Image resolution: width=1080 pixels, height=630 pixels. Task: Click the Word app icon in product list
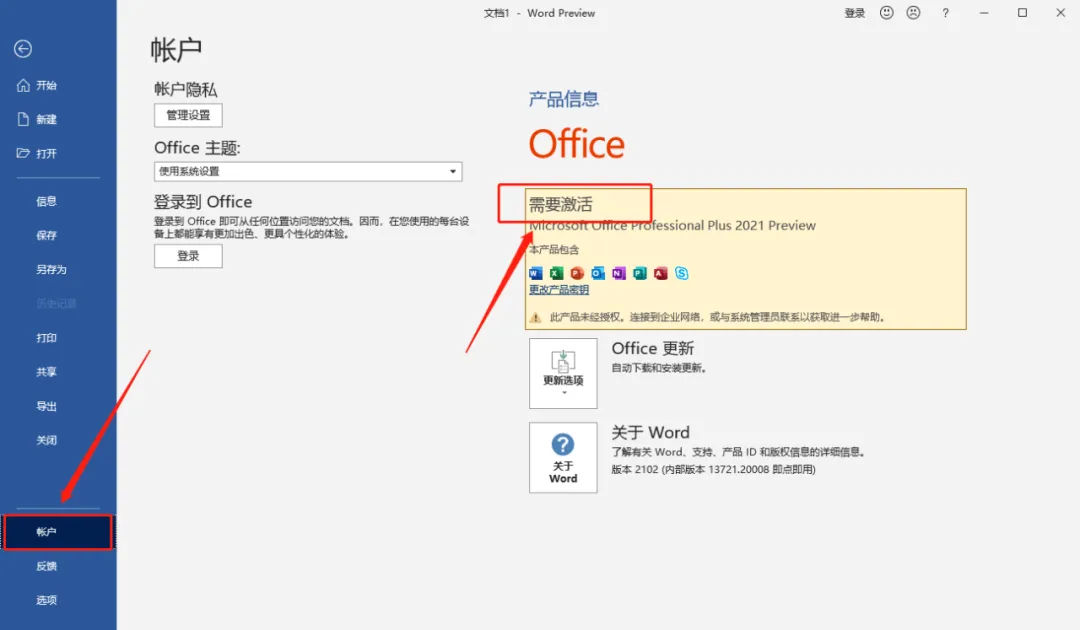536,273
